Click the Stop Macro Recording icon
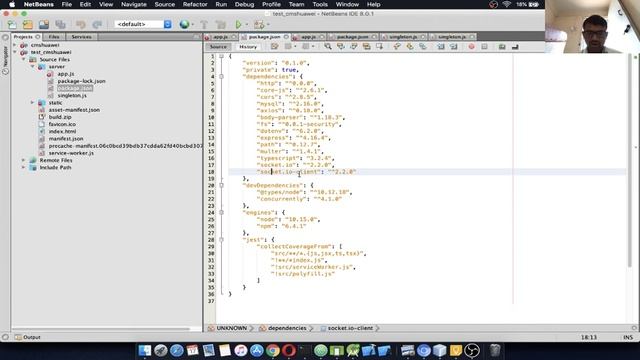This screenshot has width=640, height=360. coord(484,47)
